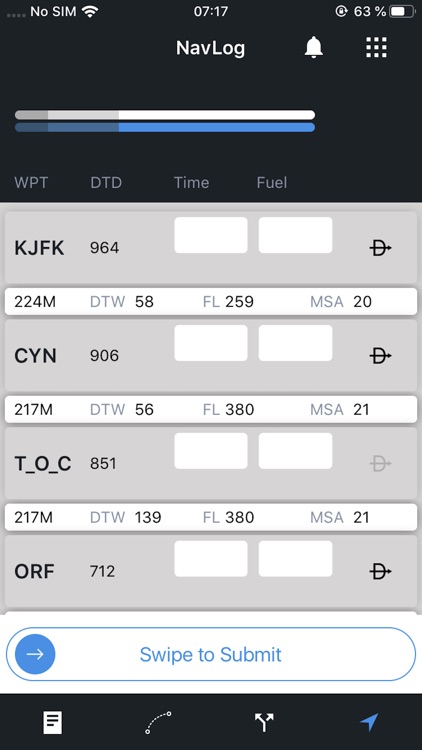Click the KJFK Time input box
The image size is (422, 750).
211,235
